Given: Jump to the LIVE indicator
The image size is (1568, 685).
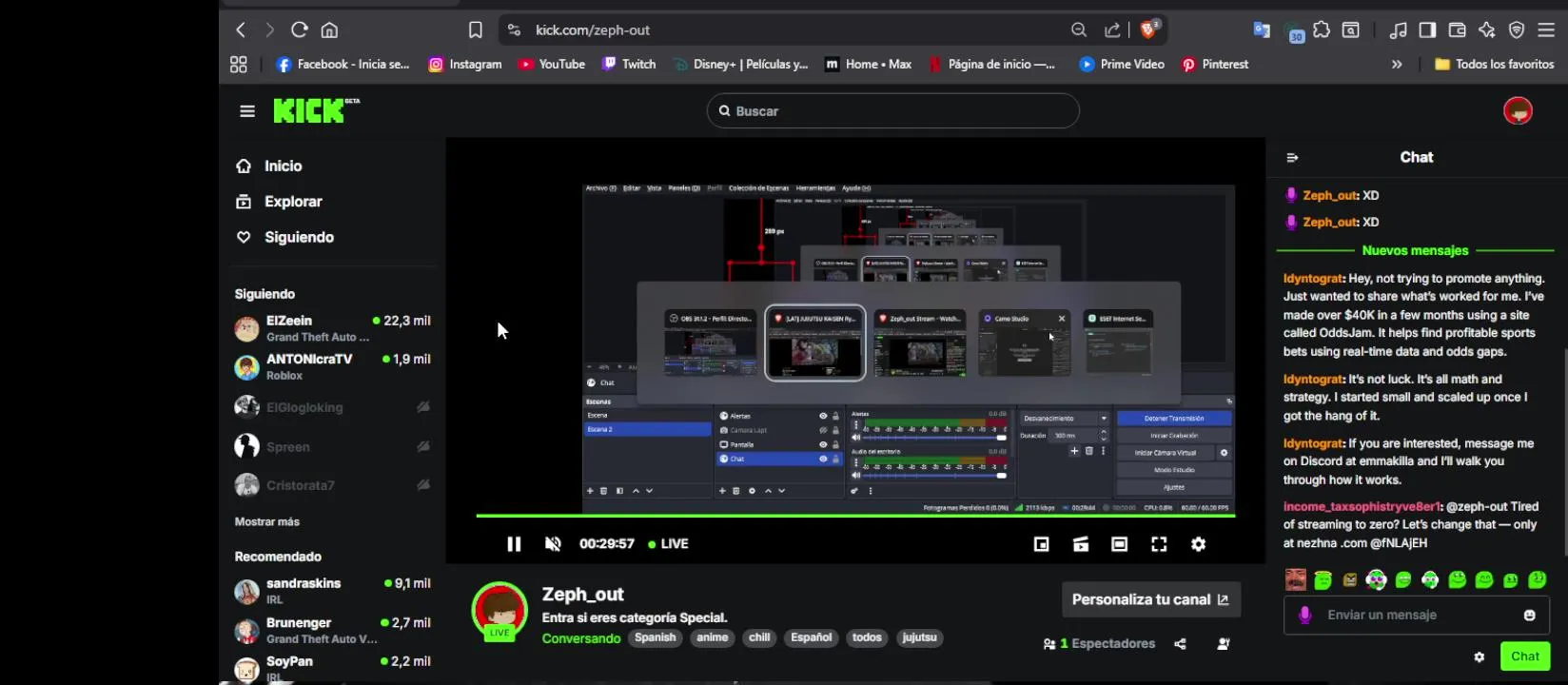Looking at the screenshot, I should point(668,544).
